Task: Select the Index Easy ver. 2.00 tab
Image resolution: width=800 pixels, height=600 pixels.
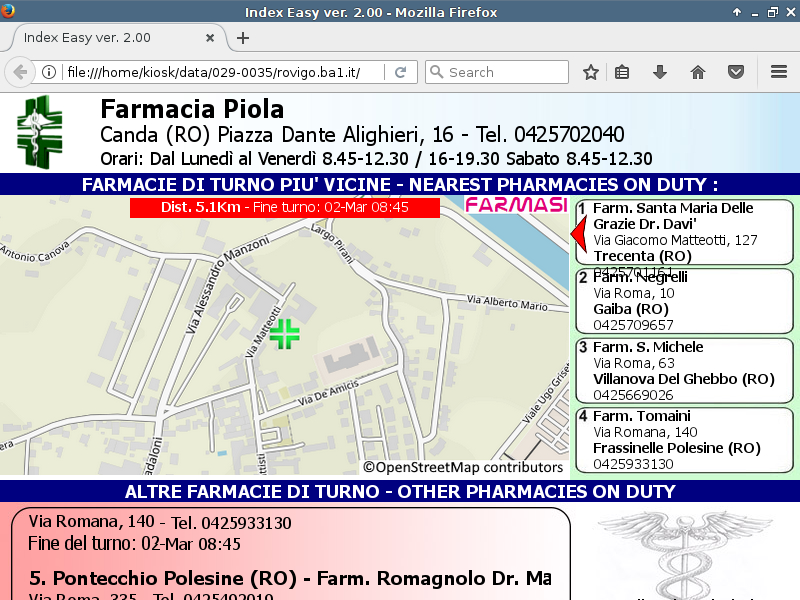Action: tap(110, 38)
